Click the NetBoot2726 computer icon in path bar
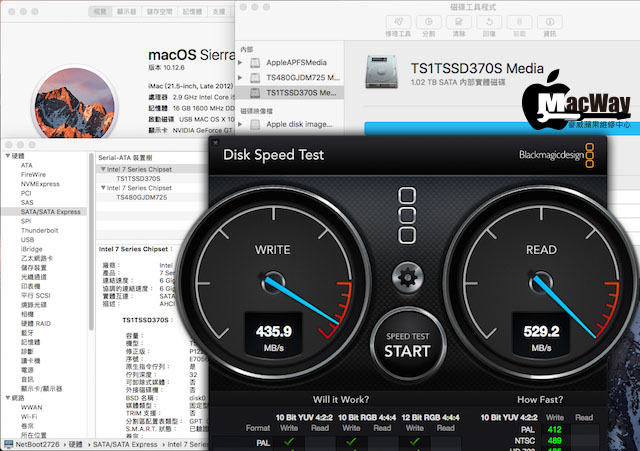 pos(8,444)
